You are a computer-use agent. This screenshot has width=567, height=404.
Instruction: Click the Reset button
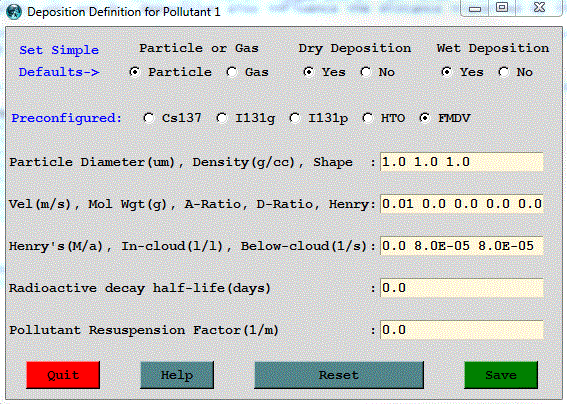click(339, 375)
